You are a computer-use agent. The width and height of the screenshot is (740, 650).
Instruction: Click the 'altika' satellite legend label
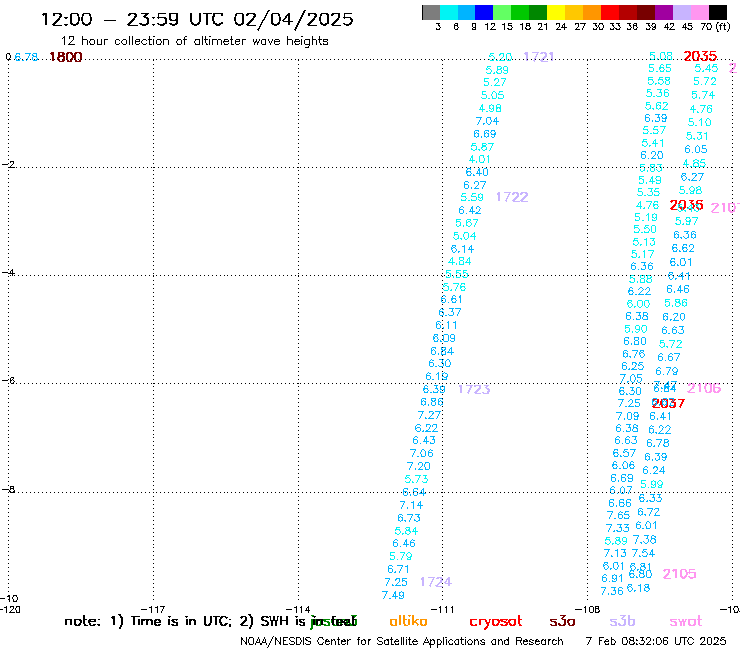tap(408, 621)
